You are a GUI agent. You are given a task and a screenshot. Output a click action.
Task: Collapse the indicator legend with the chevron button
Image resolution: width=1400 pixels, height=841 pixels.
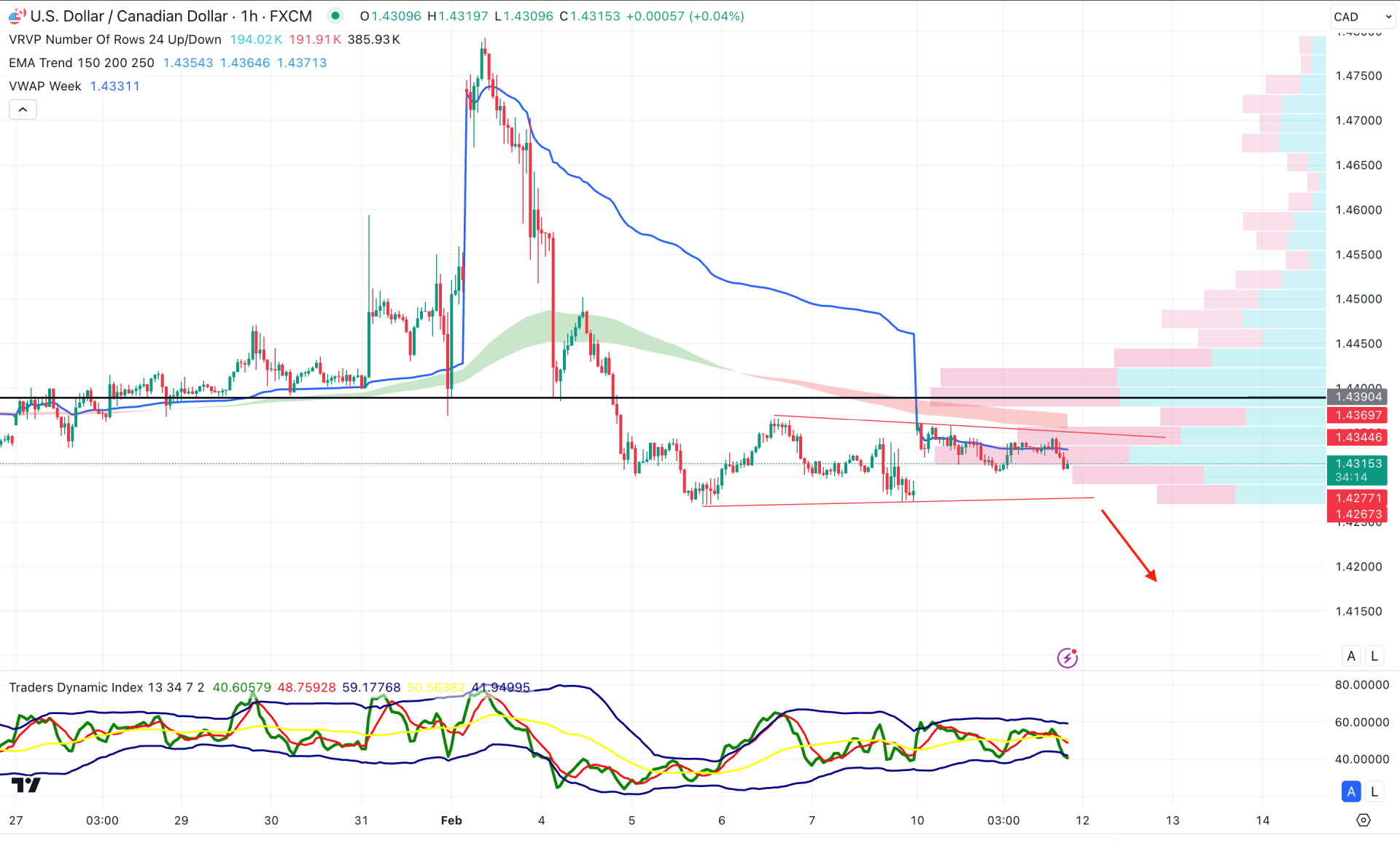[23, 109]
